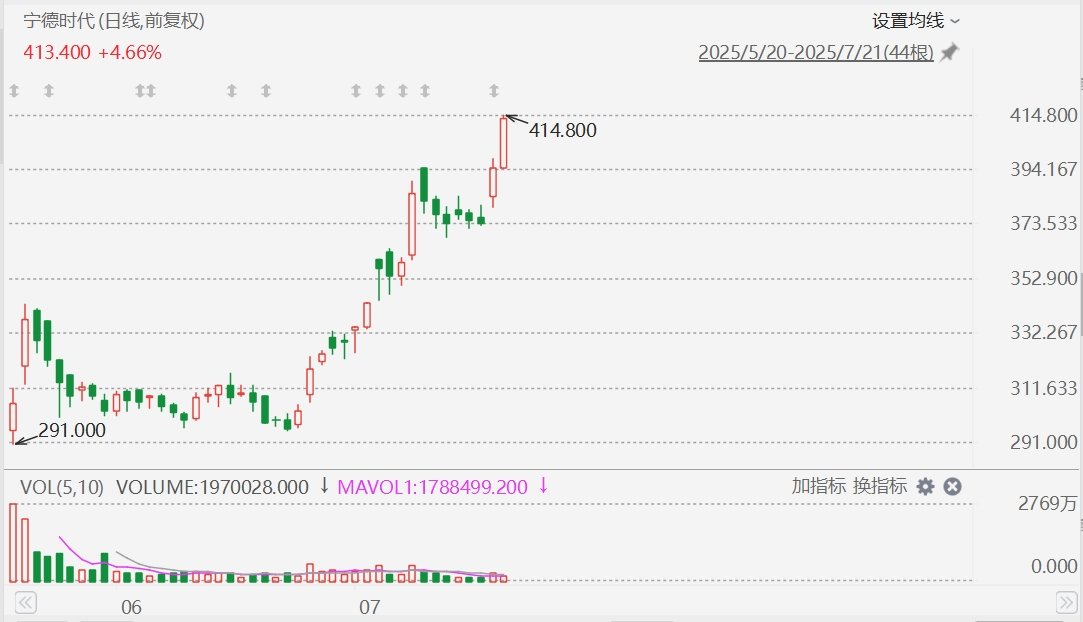
Task: Click the 2769万 volume axis label
Action: (x=1048, y=503)
